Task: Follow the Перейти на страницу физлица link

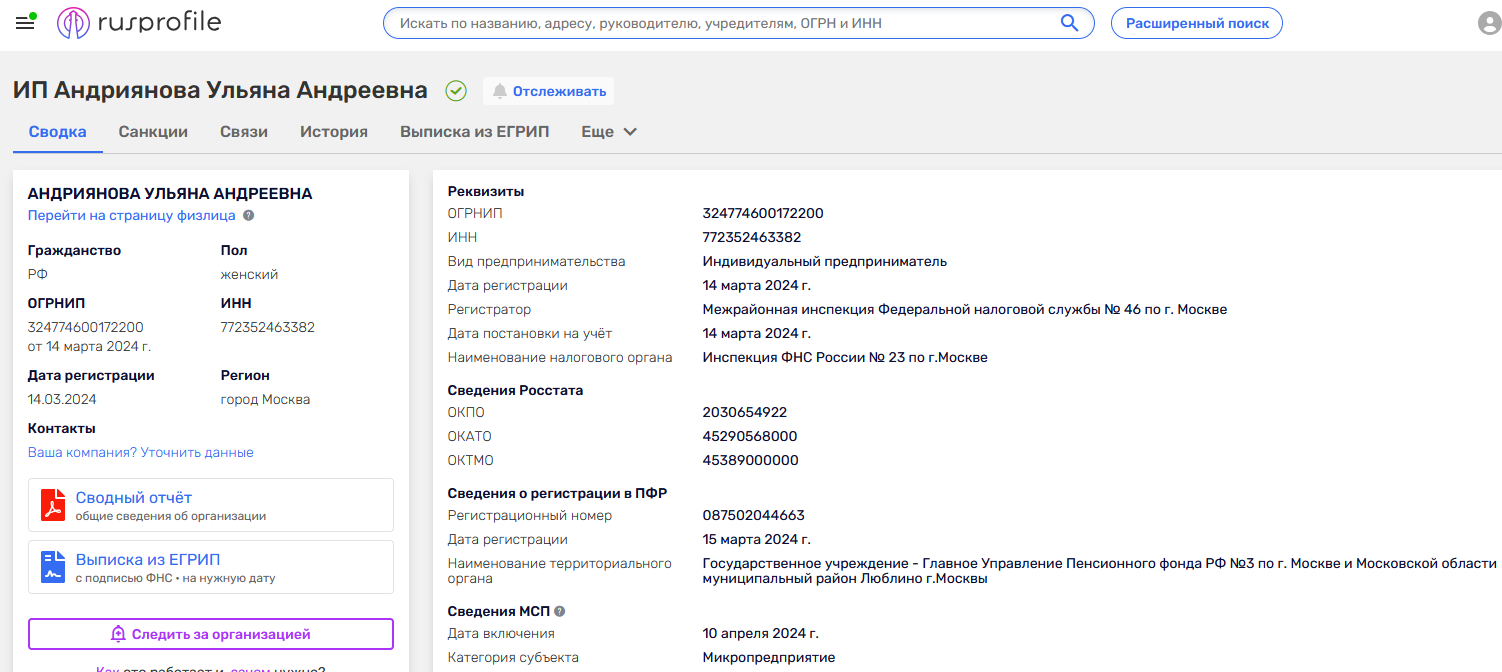Action: tap(131, 215)
